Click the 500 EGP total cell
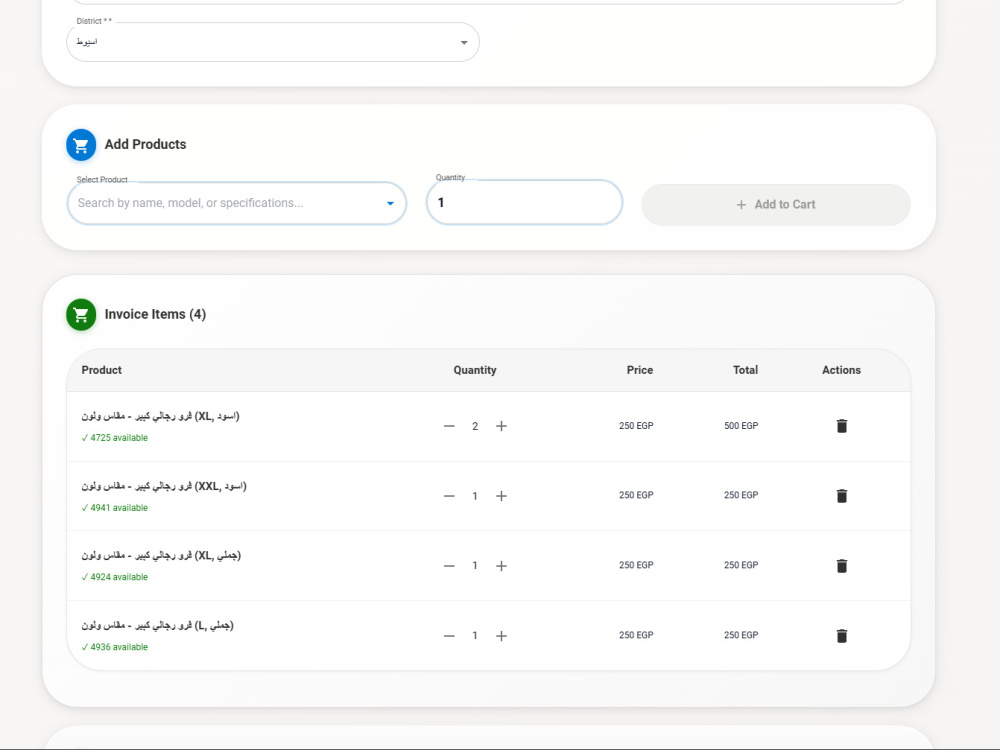1000x750 pixels. (741, 425)
